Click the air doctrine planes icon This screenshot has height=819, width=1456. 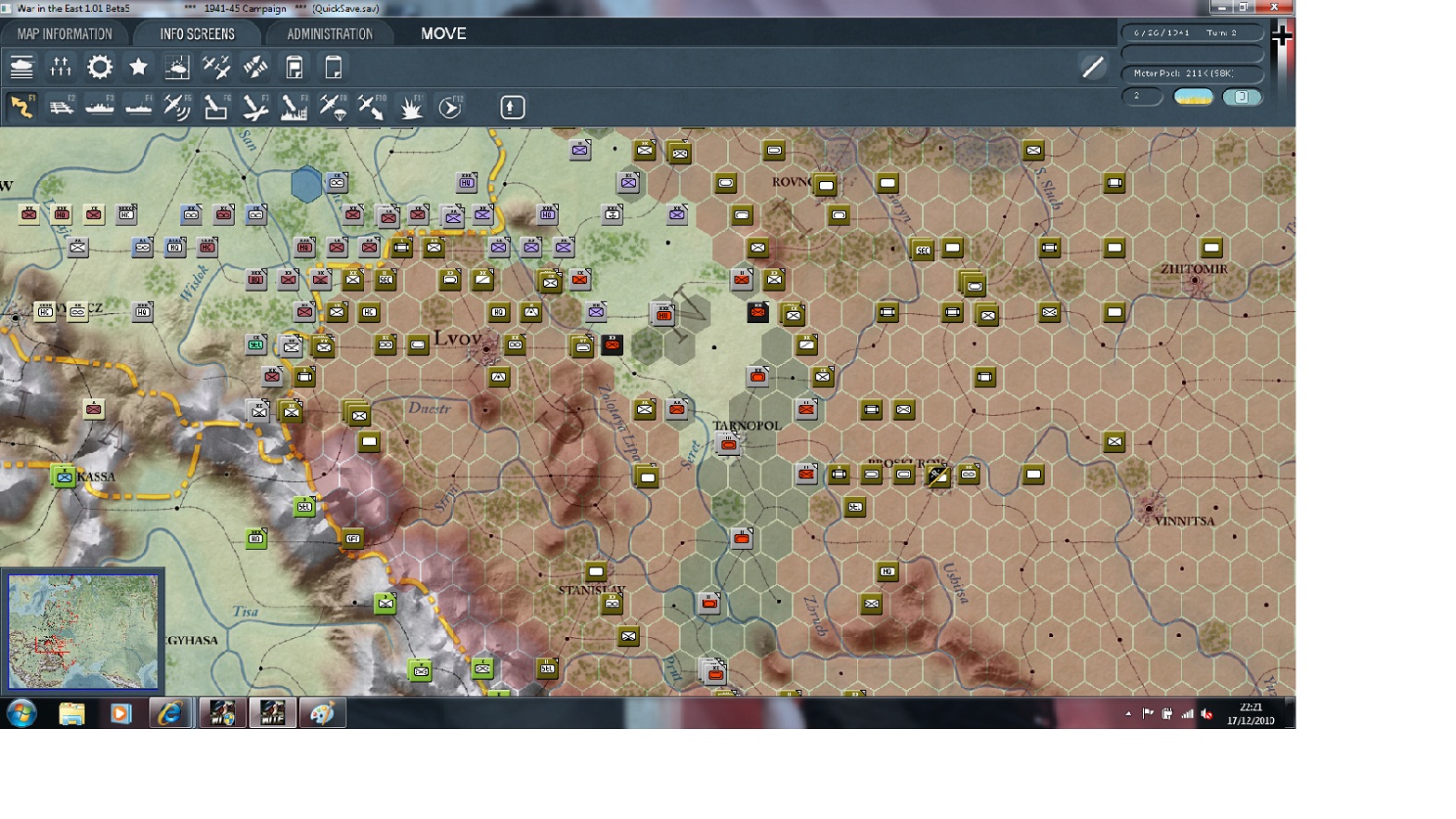tap(216, 67)
